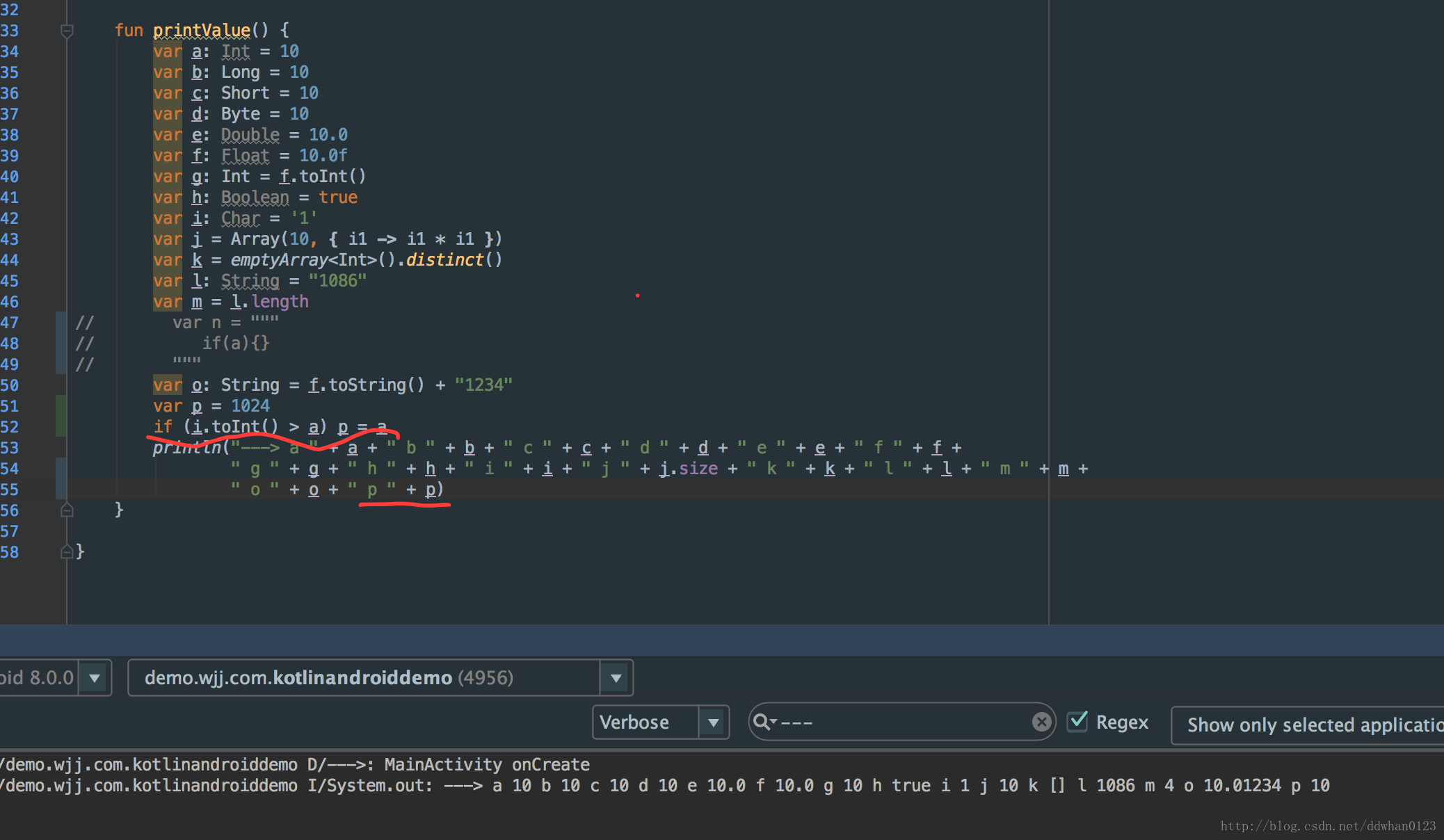The image size is (1444, 840).
Task: Click into the logcat search input
Action: pos(901,722)
